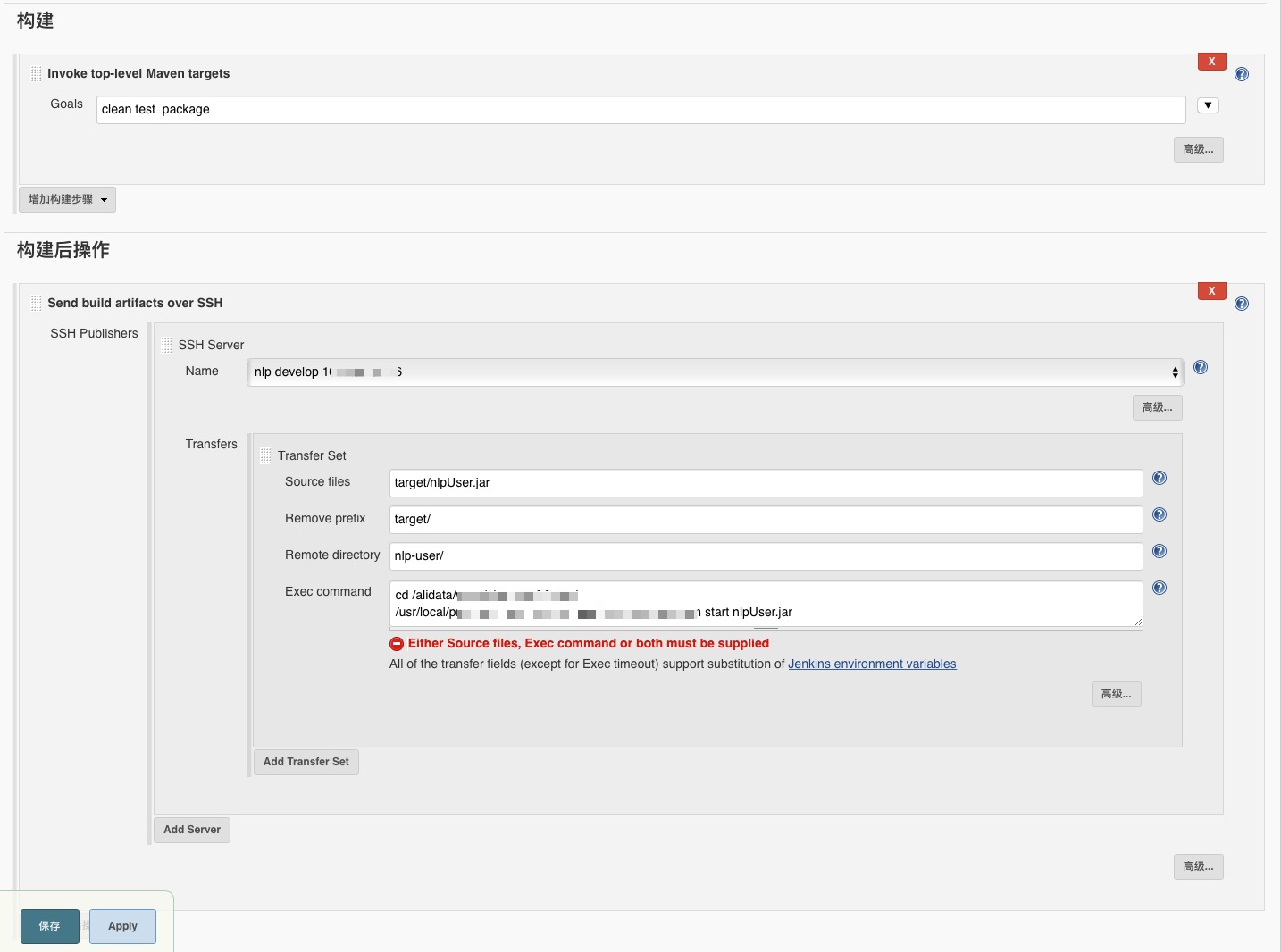Expand 高级 options under Maven Goals
Screen dimensions: 1281x952
tap(1198, 149)
